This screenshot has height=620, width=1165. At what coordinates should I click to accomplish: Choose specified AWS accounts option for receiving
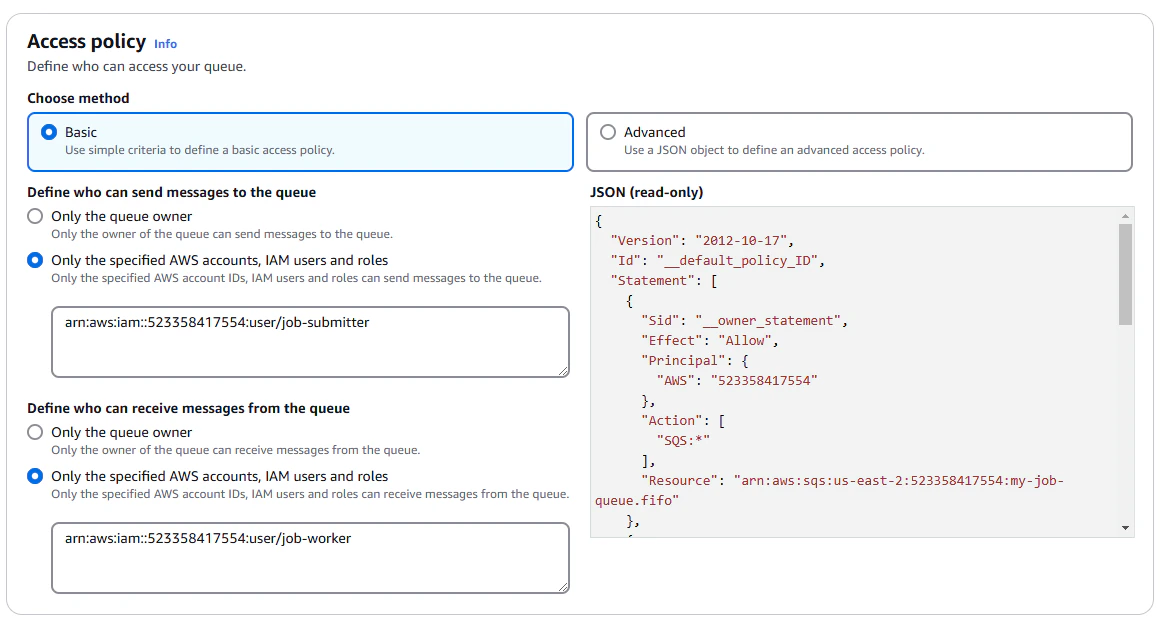tap(35, 476)
